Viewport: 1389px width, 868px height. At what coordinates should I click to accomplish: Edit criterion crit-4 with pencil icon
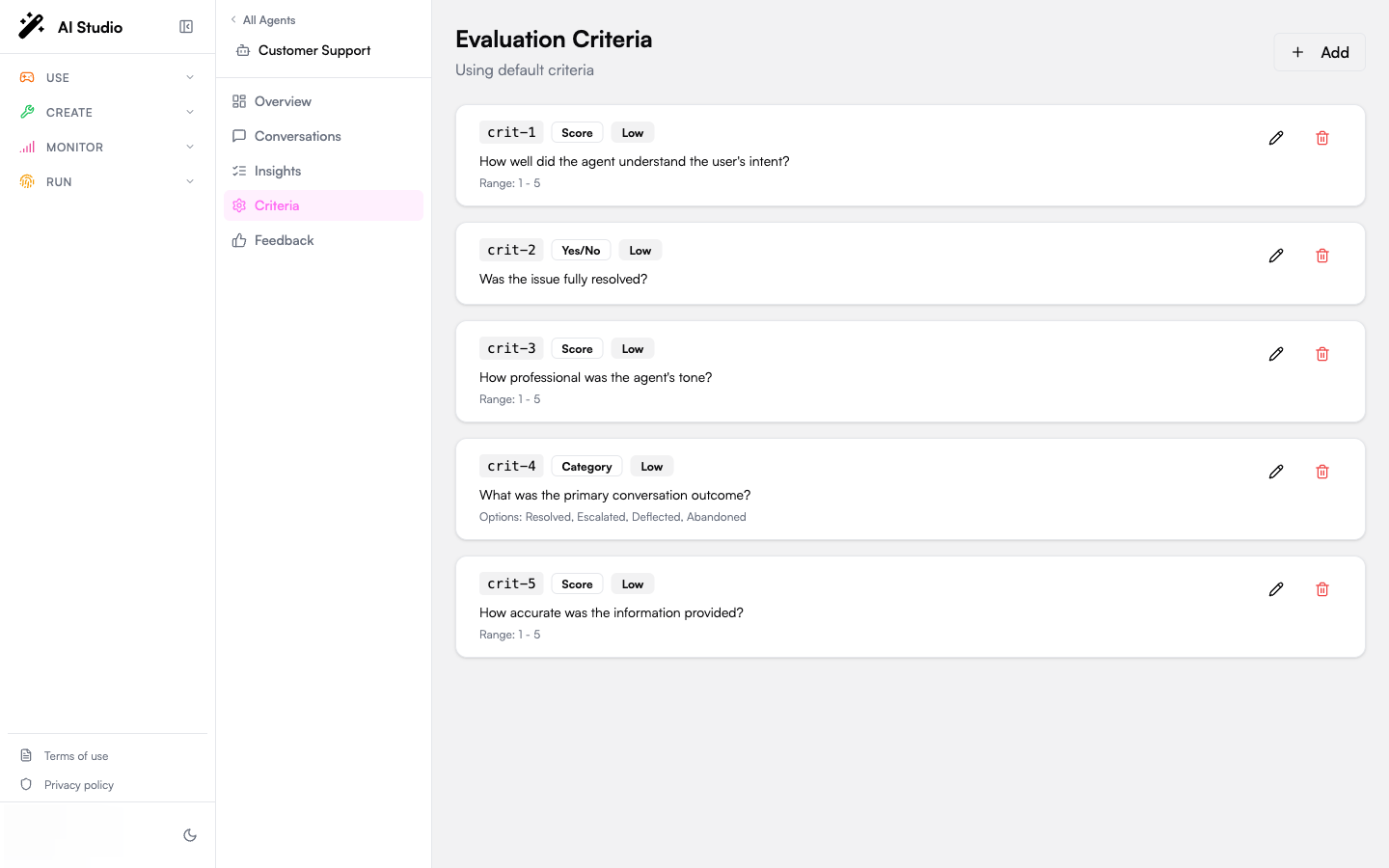click(x=1276, y=472)
